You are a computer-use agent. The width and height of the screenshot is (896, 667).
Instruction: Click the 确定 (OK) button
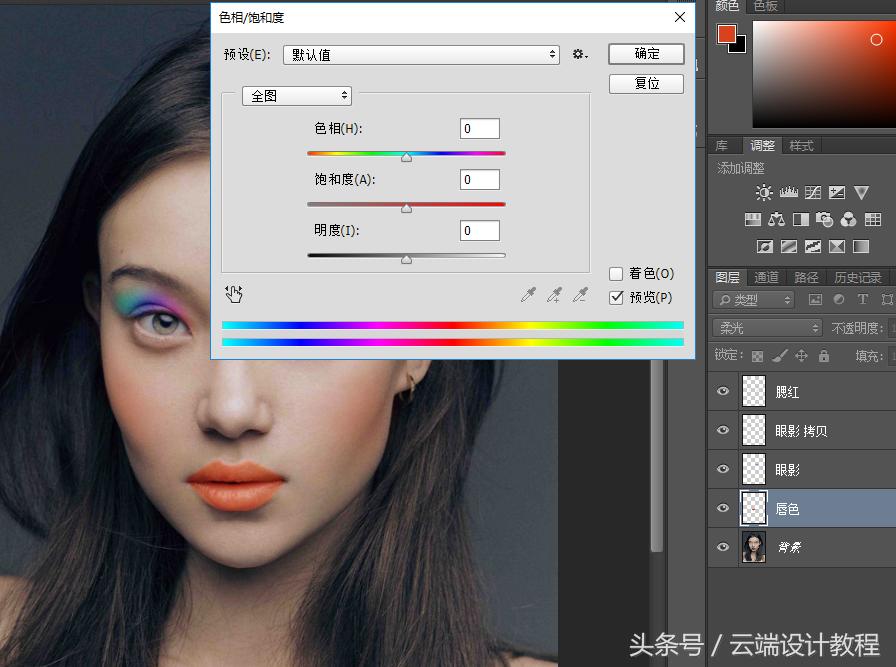[x=646, y=54]
